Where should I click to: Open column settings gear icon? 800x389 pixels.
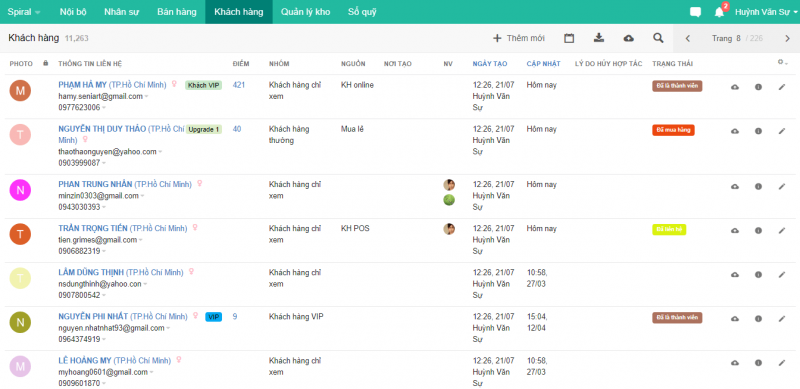[783, 62]
